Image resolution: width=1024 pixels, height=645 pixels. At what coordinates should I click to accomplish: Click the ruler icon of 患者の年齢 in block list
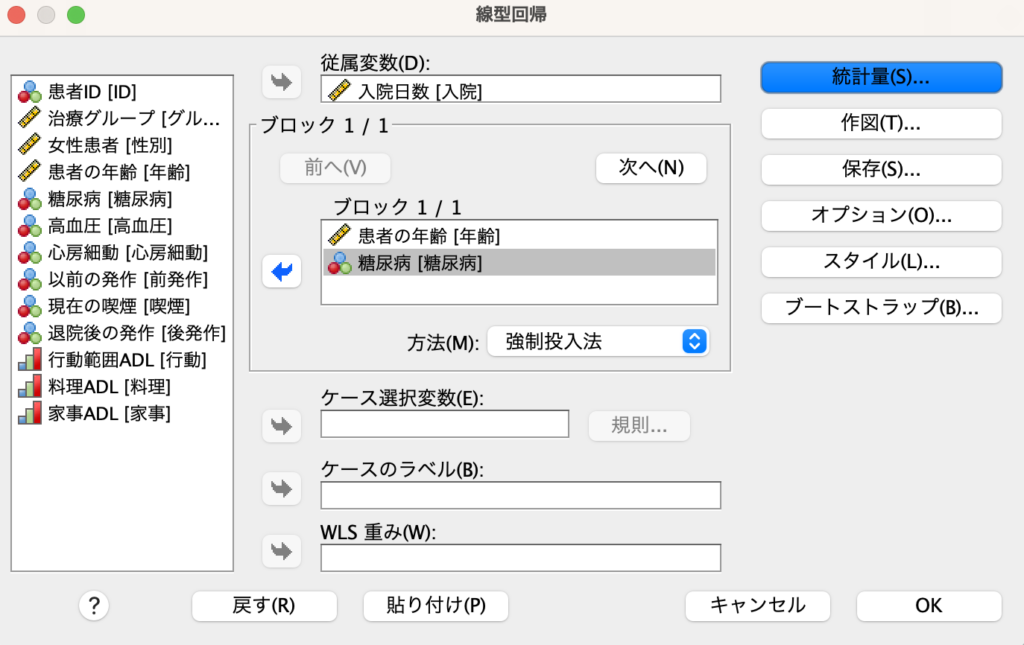(340, 235)
